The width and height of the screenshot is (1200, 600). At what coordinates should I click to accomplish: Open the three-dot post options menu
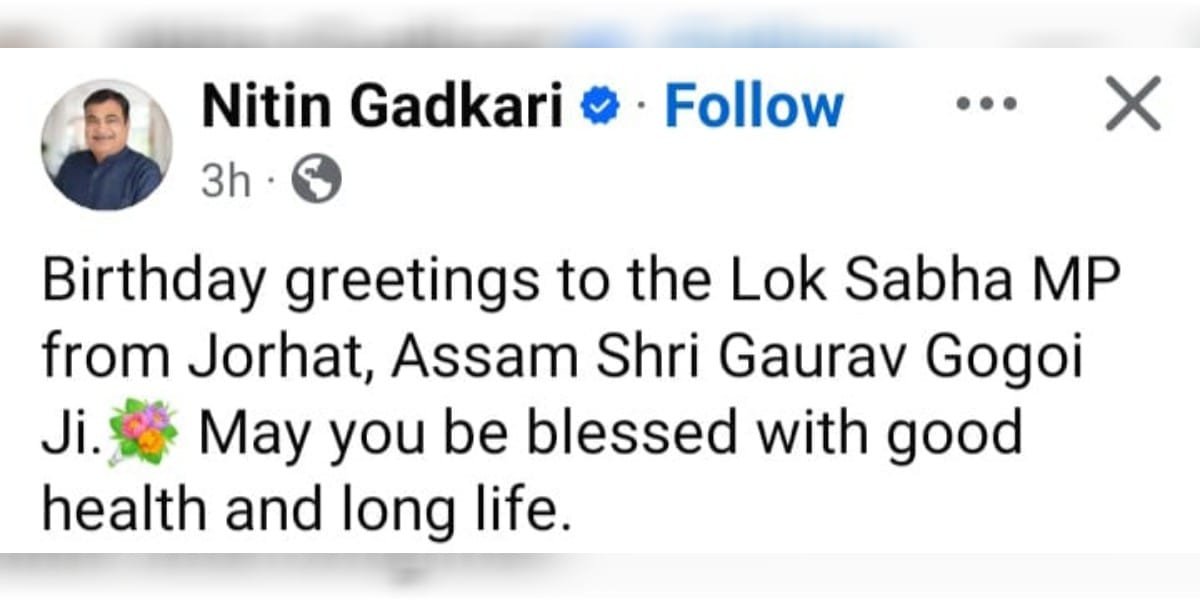(987, 103)
